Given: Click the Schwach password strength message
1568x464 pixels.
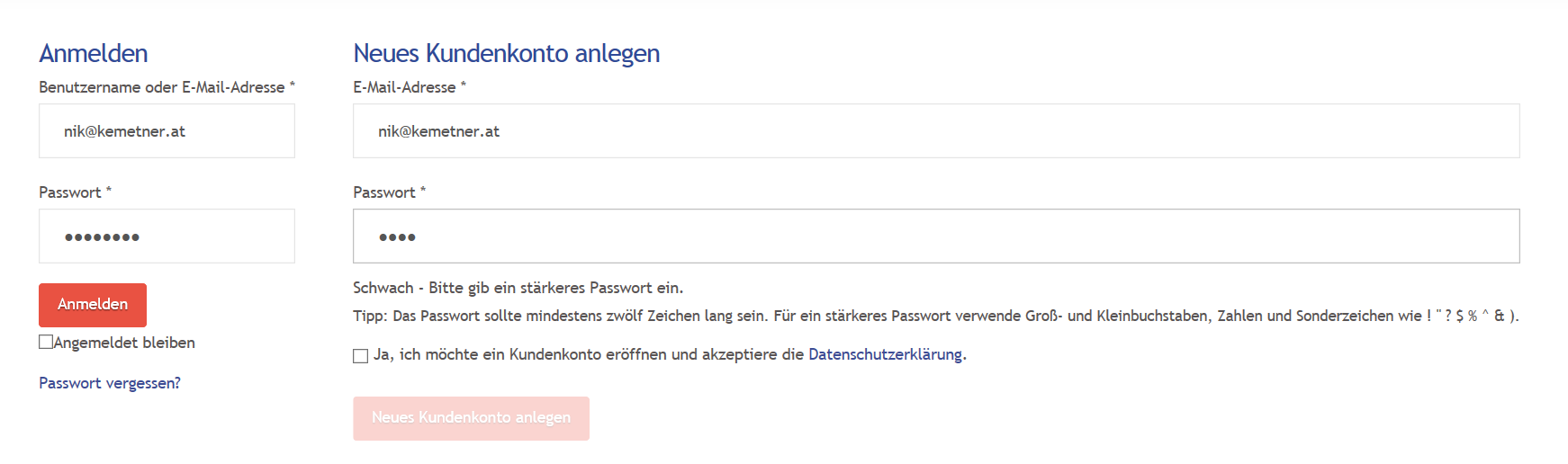Looking at the screenshot, I should 518,288.
